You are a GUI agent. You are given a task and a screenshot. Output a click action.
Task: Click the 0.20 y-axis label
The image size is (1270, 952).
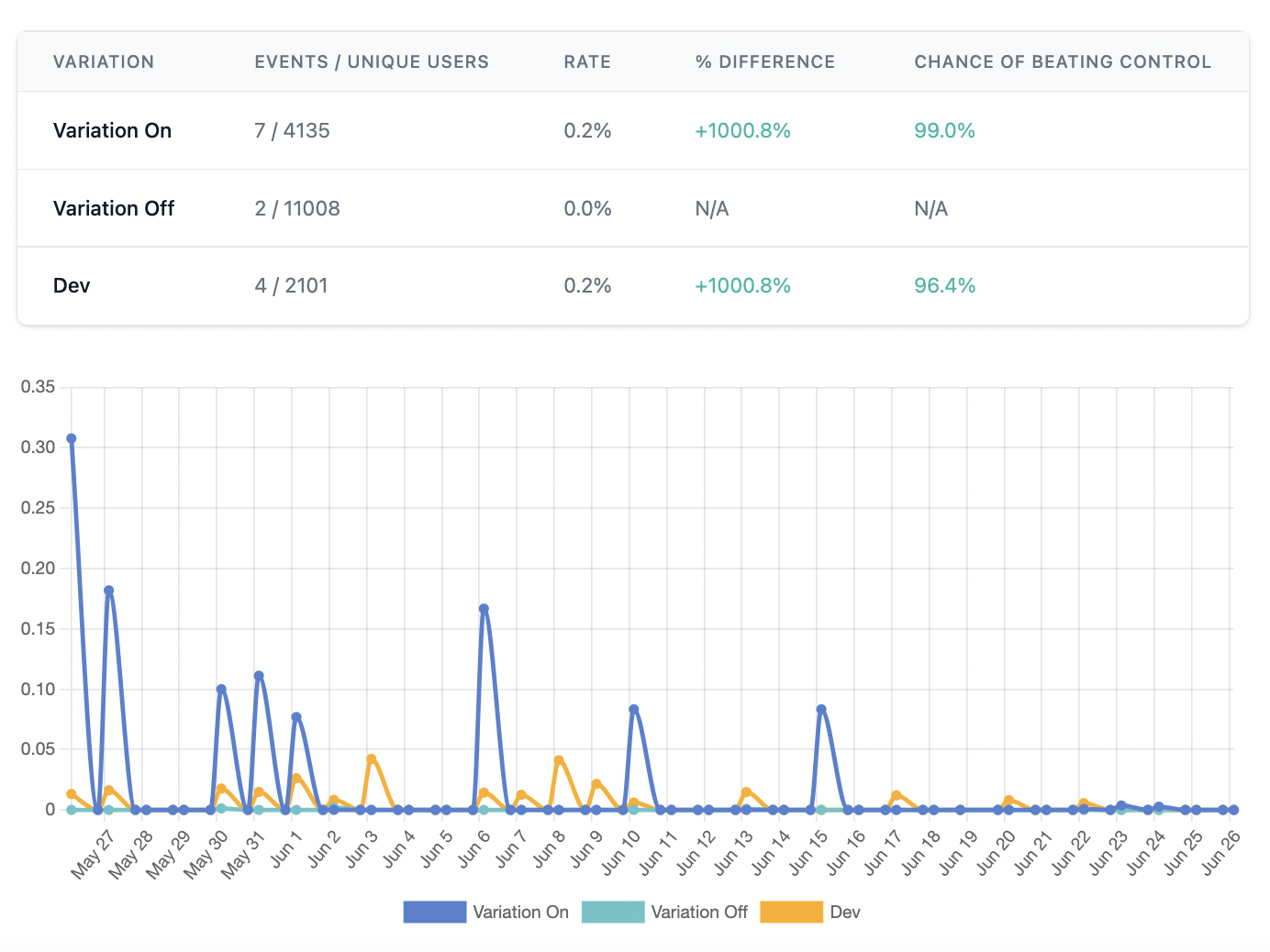(38, 568)
